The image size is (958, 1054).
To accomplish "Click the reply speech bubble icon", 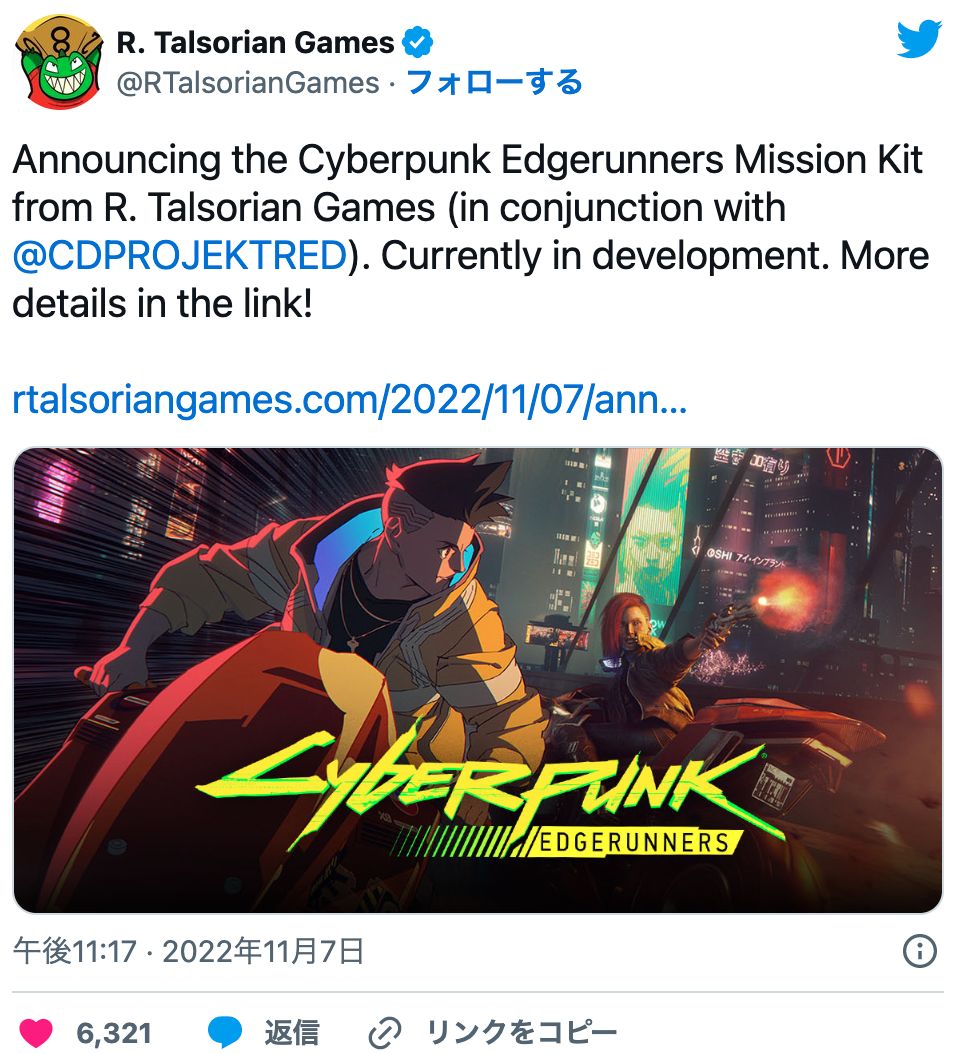I will click(225, 1032).
